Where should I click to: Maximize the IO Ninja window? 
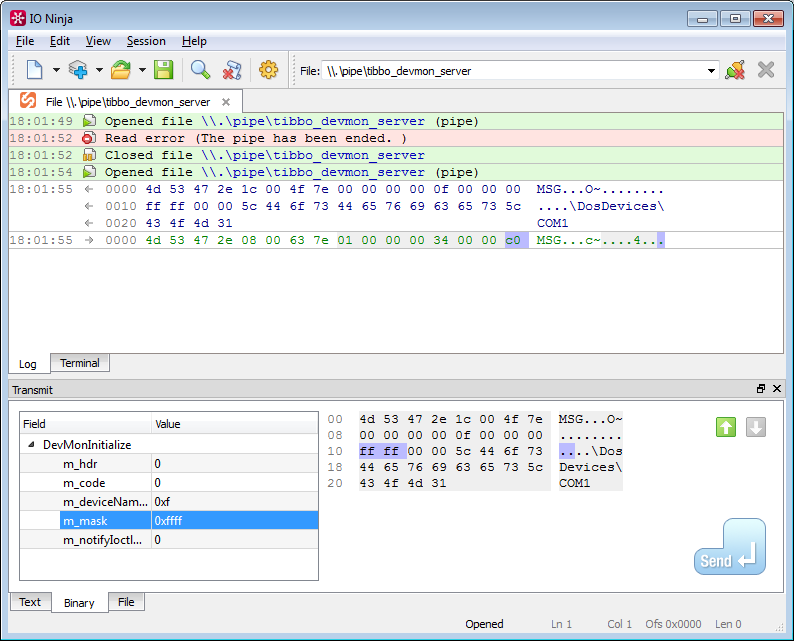click(x=735, y=19)
